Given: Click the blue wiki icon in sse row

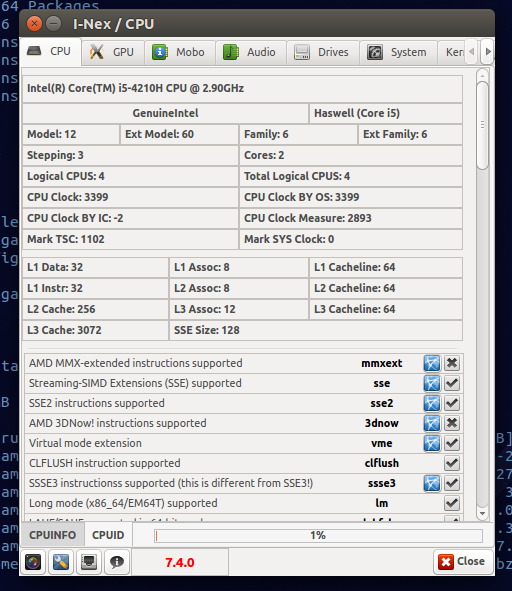Looking at the screenshot, I should pos(432,383).
